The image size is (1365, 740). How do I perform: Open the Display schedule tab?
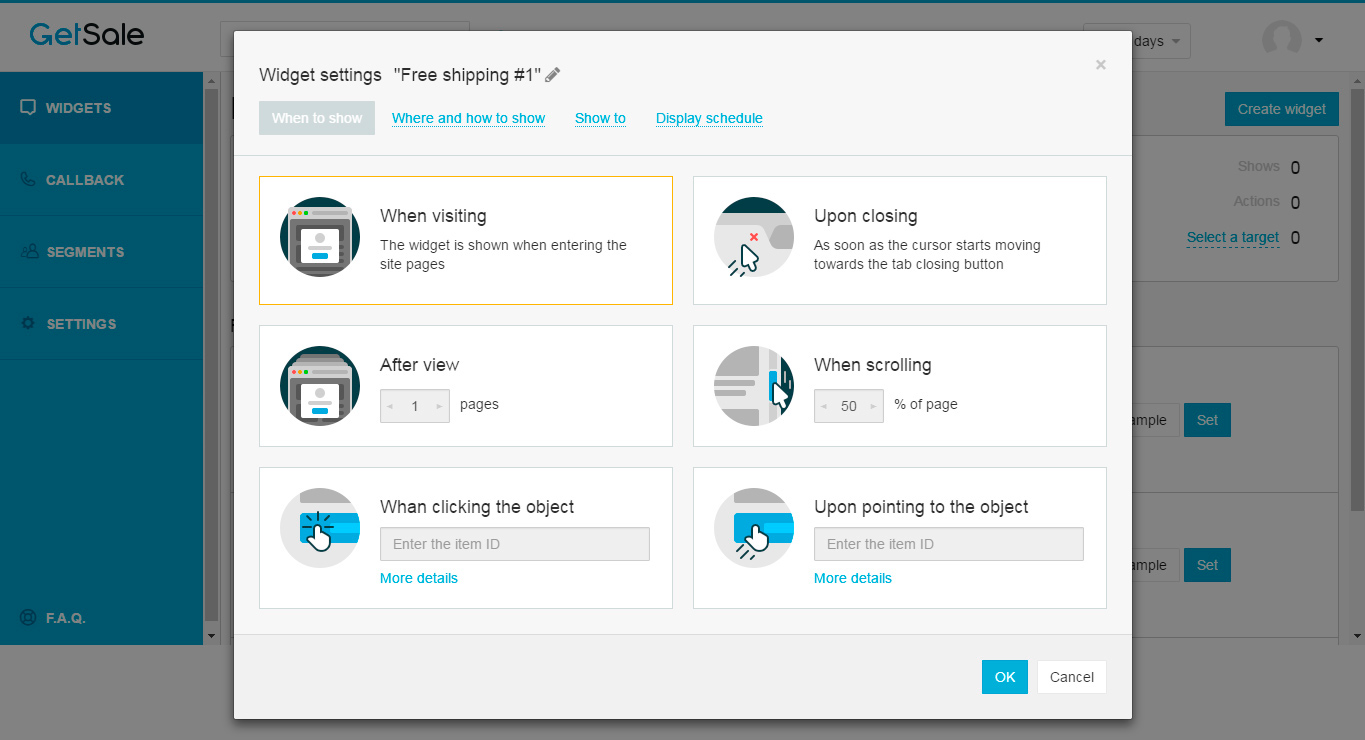[x=709, y=118]
